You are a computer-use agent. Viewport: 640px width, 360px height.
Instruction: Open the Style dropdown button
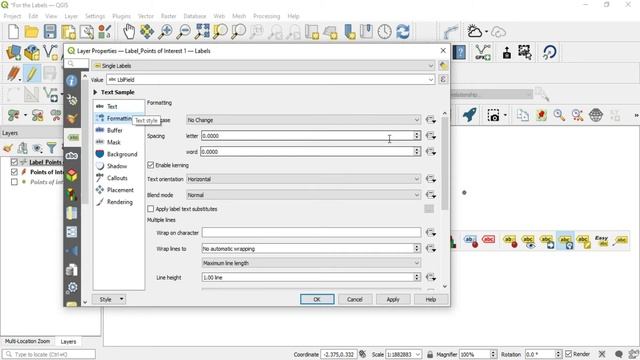point(109,299)
